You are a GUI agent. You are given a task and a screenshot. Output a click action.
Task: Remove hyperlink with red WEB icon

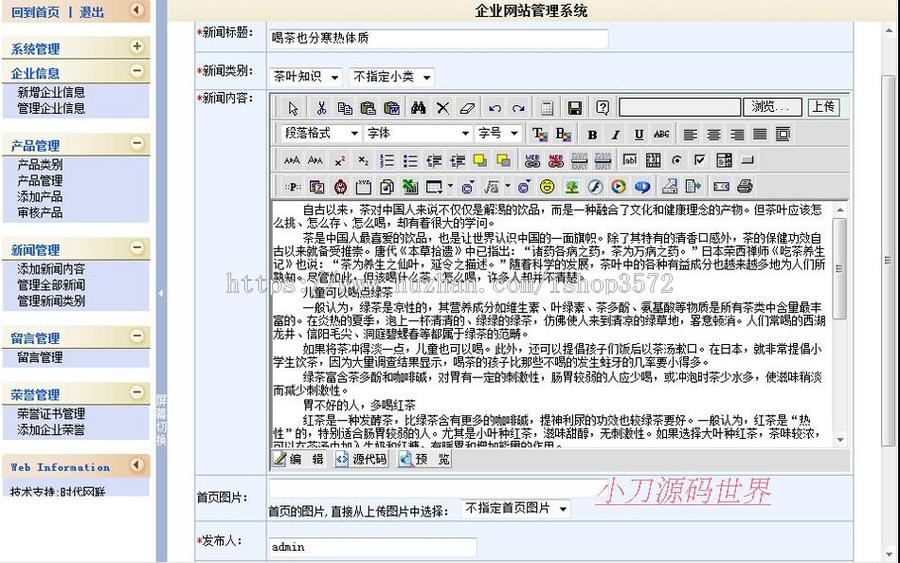[556, 161]
